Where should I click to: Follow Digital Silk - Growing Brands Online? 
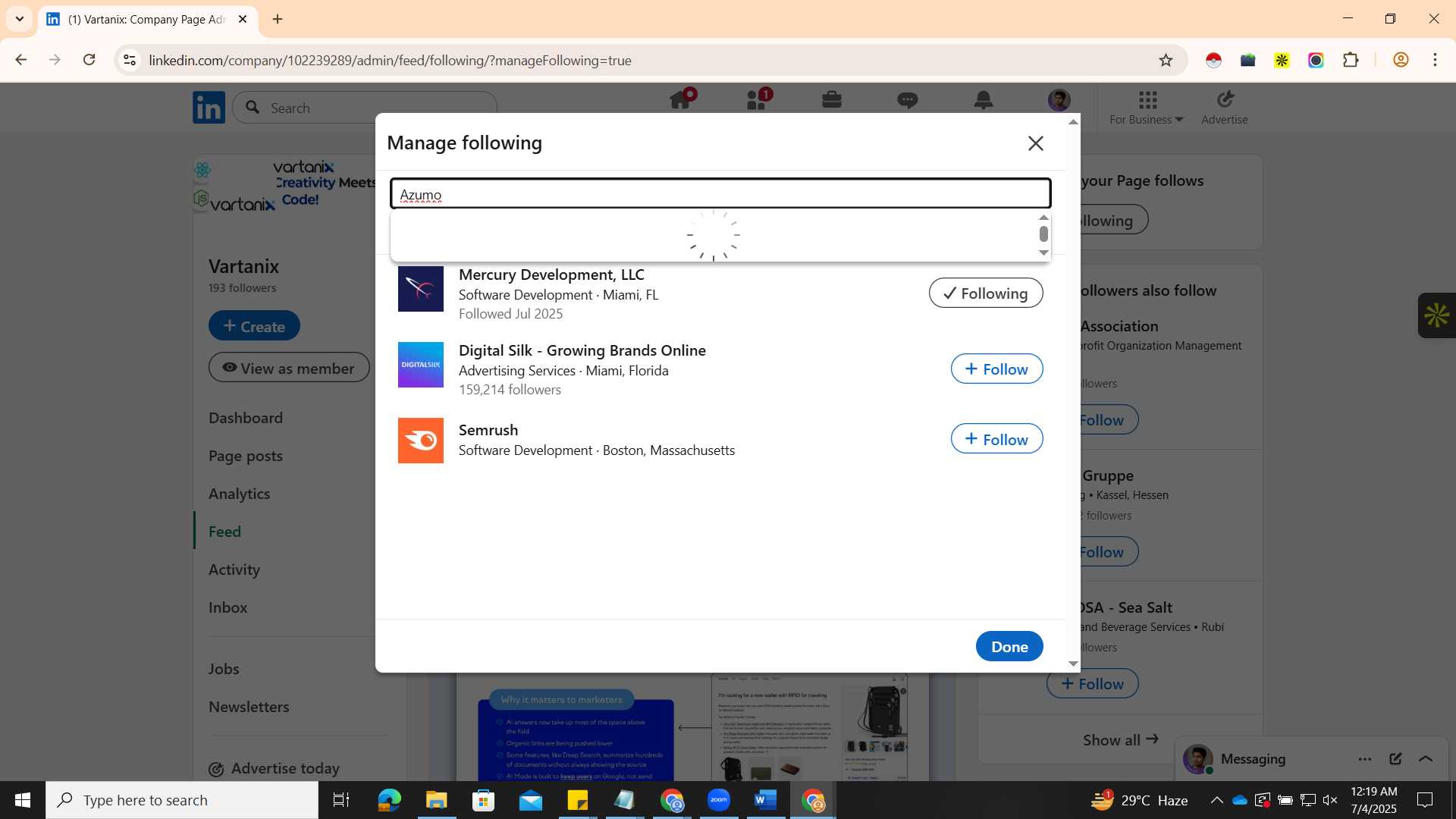[996, 369]
